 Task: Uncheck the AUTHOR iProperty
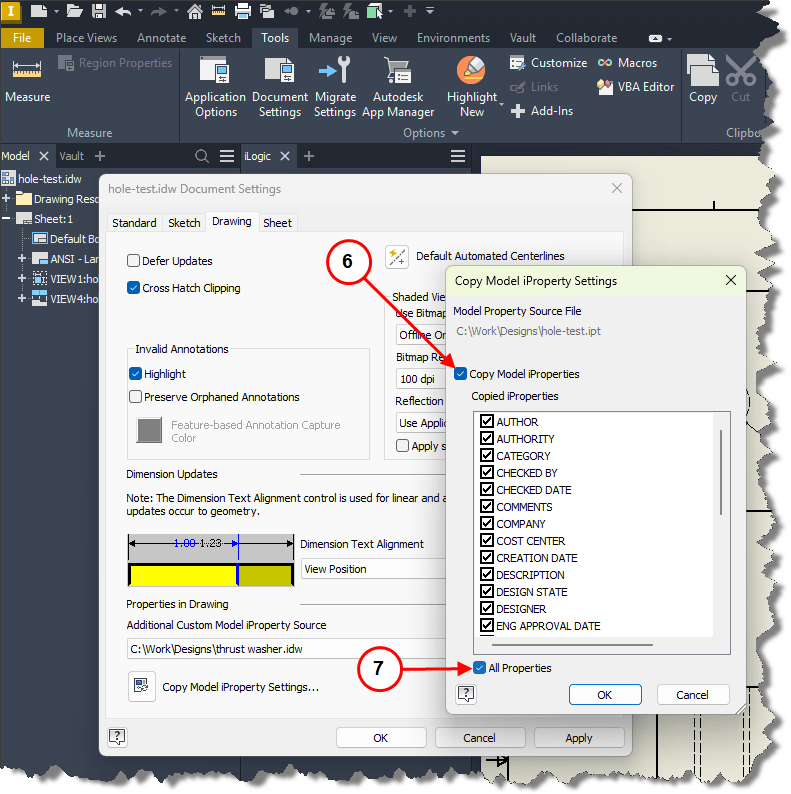point(487,421)
